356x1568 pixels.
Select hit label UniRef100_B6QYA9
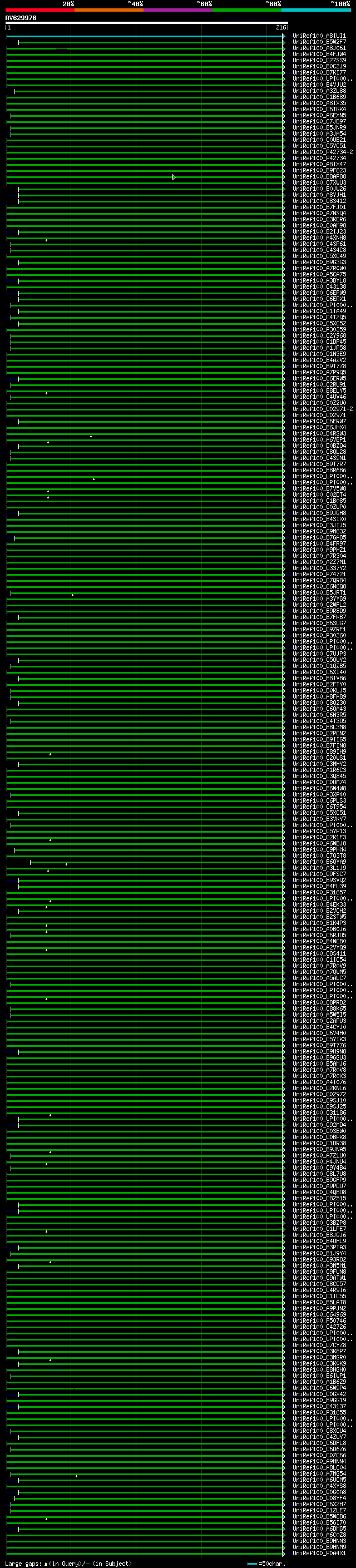coord(319,862)
